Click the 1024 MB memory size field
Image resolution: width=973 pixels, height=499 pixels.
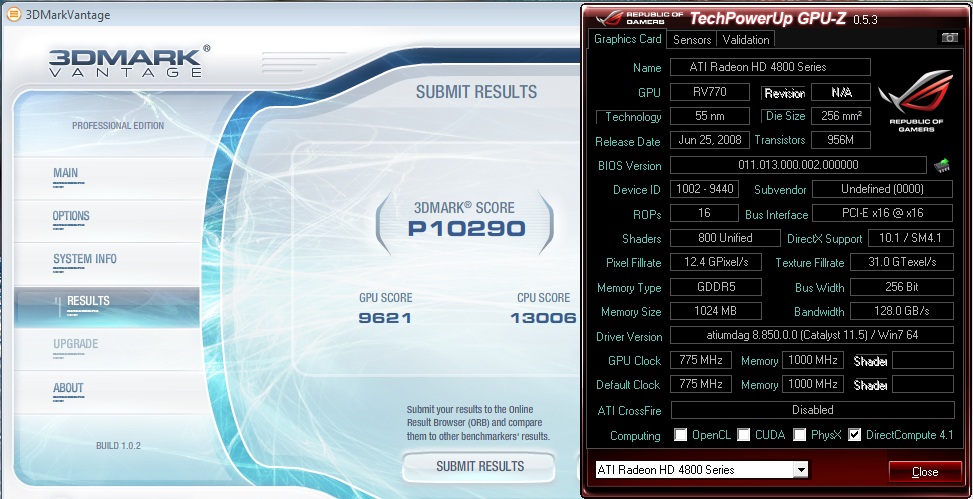pyautogui.click(x=715, y=311)
